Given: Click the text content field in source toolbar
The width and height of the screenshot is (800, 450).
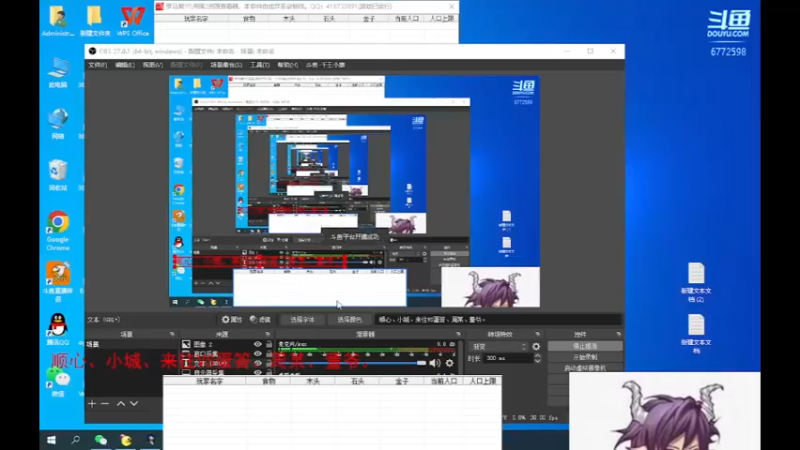Looking at the screenshot, I should coord(498,319).
